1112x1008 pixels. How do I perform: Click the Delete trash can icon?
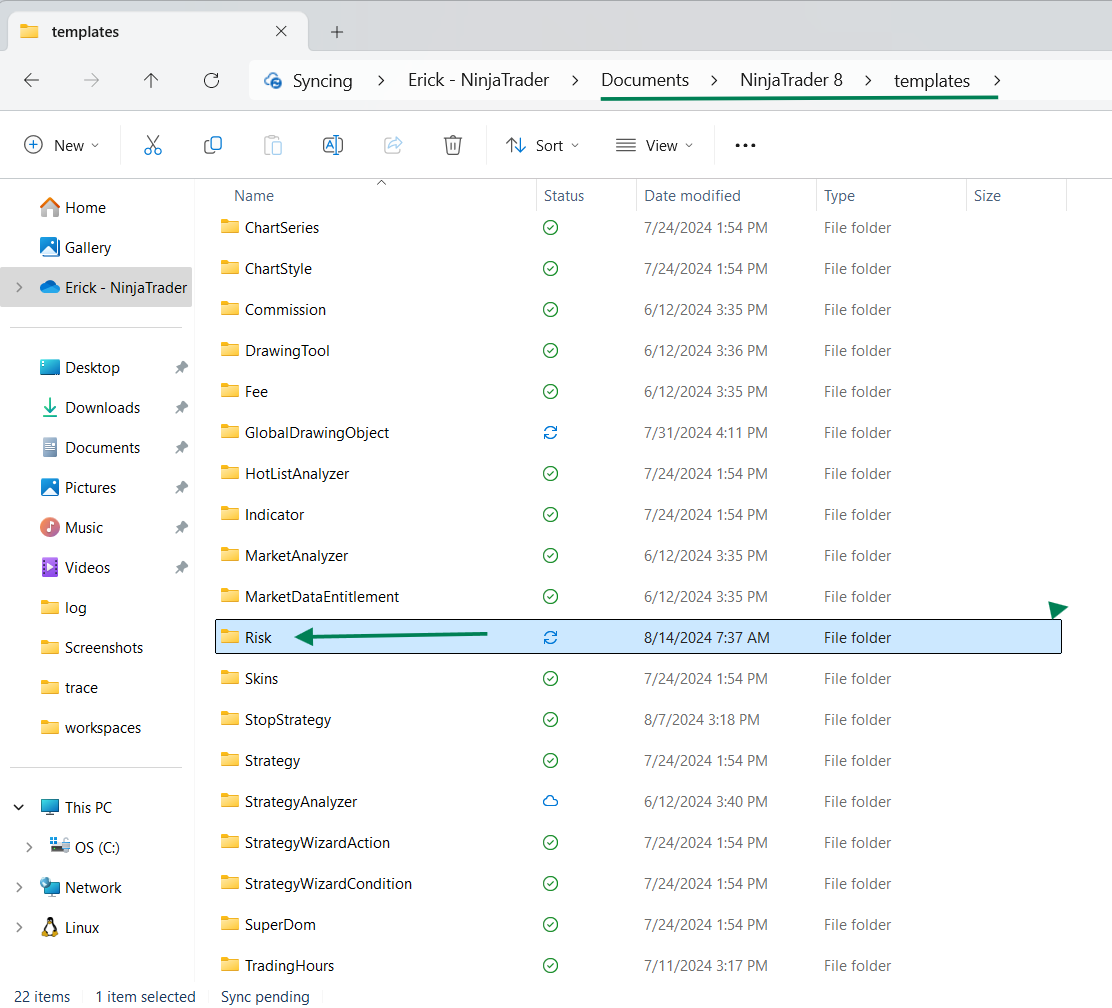(x=452, y=145)
